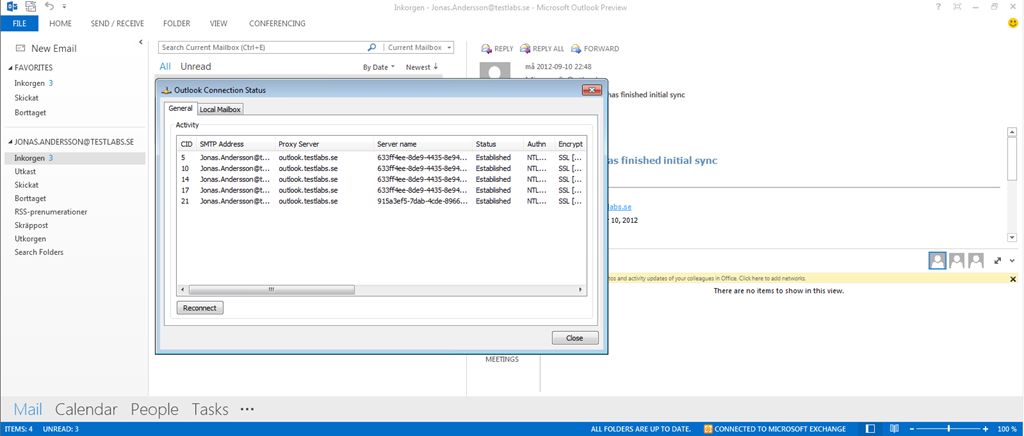Click New Email button
Image resolution: width=1024 pixels, height=436 pixels.
(46, 48)
